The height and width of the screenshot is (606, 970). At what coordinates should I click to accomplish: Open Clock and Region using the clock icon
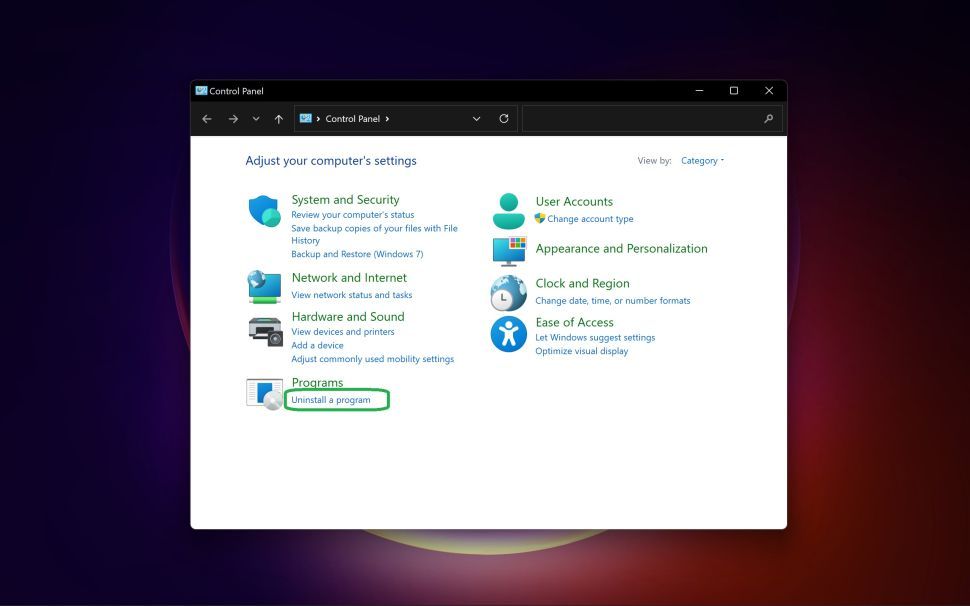pyautogui.click(x=507, y=293)
